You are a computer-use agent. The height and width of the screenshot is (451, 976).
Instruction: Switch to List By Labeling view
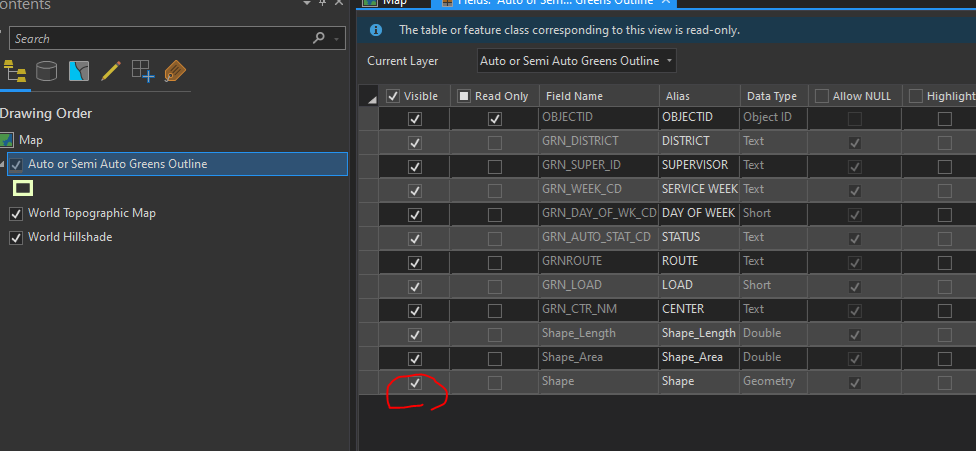coord(175,71)
